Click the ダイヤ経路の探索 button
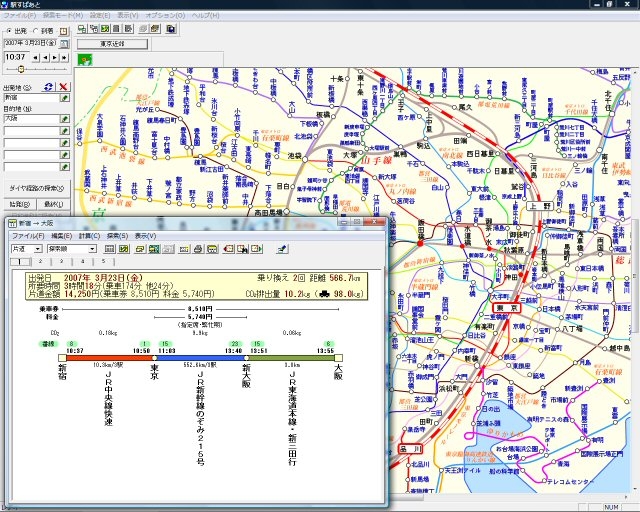This screenshot has height=512, width=640. [37, 188]
